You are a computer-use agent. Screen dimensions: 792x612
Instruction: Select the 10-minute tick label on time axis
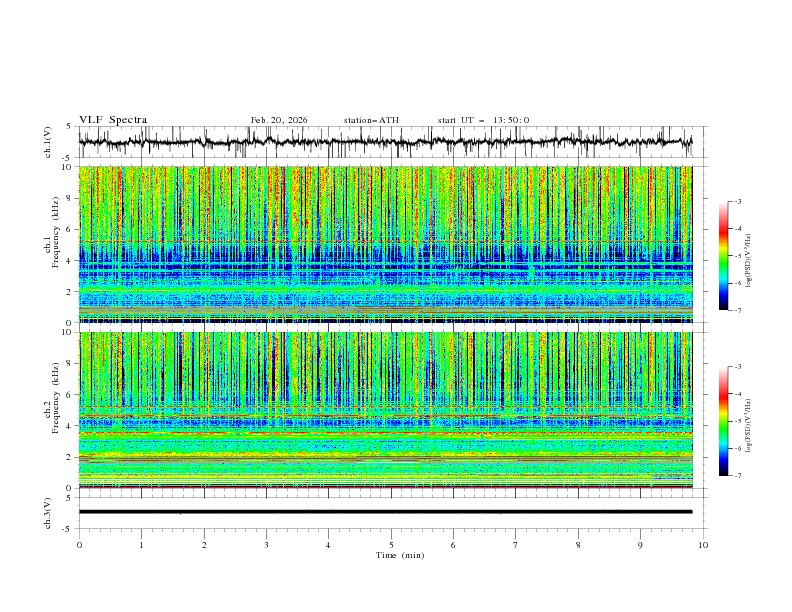pos(703,545)
